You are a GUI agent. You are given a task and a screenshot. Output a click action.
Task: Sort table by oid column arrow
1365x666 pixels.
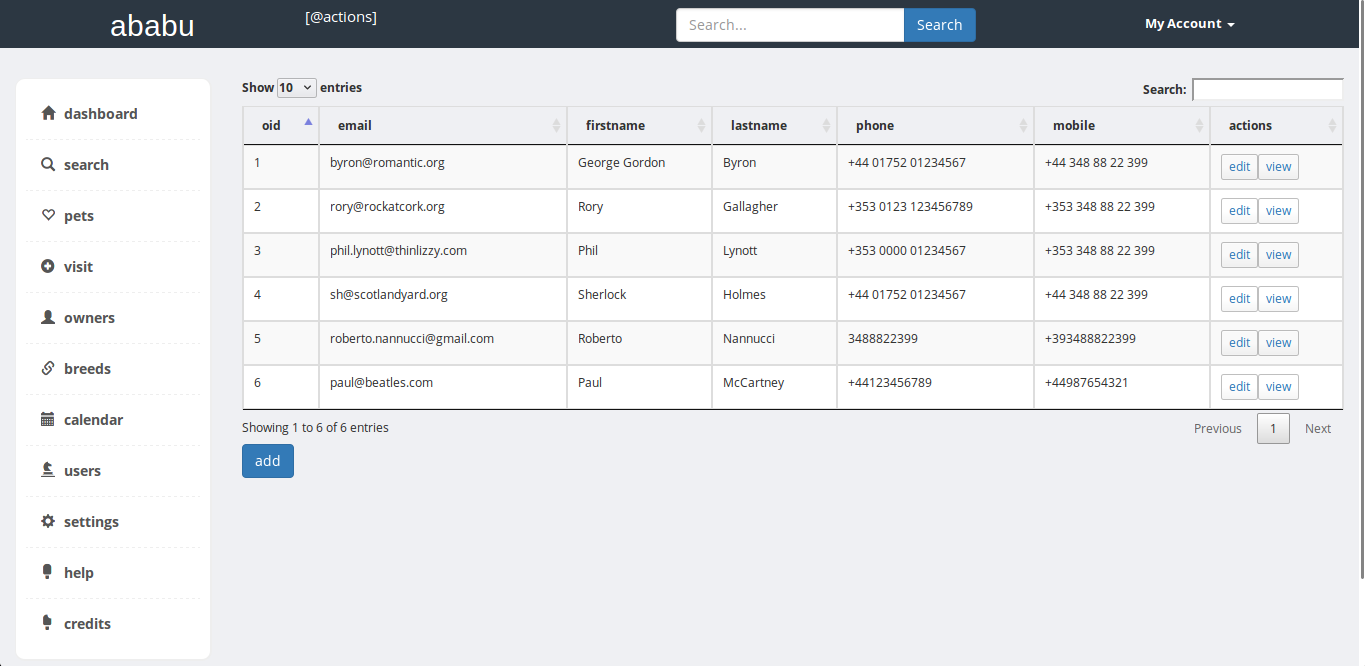point(308,122)
